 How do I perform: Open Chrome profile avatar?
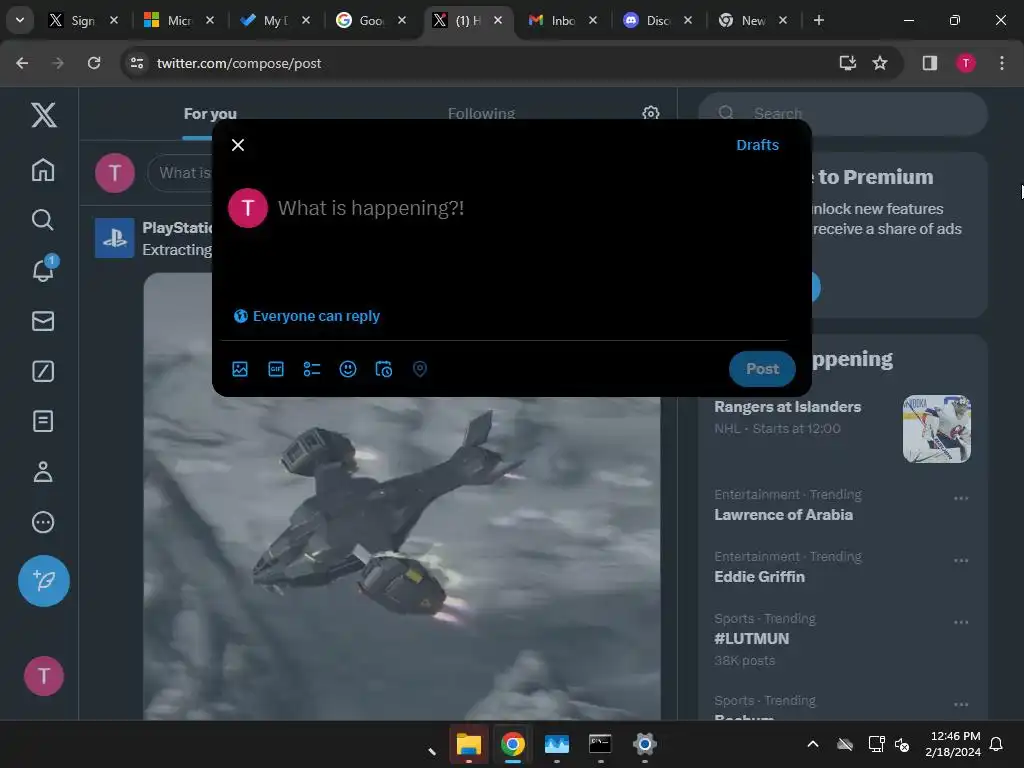coord(965,63)
